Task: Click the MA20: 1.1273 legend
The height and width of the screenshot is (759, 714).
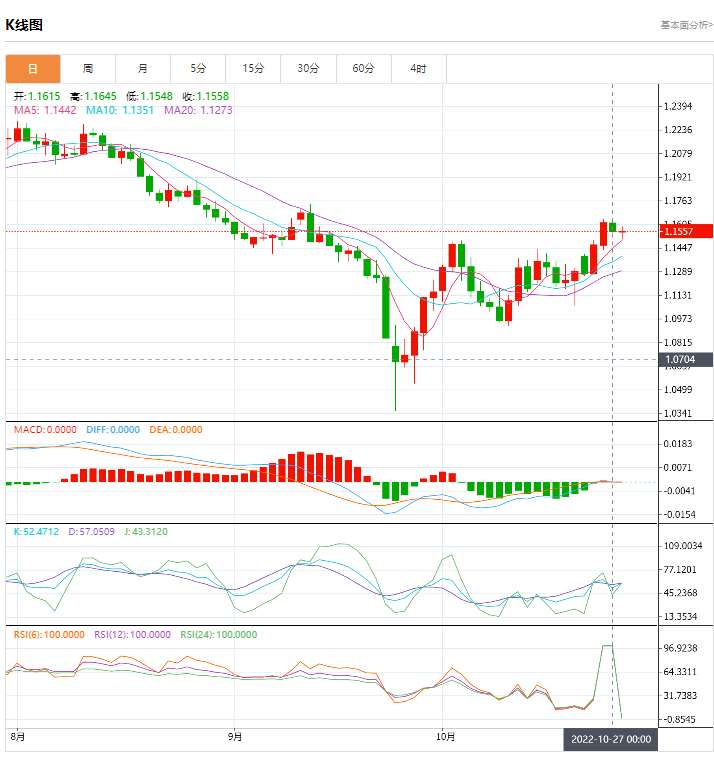Action: pyautogui.click(x=198, y=110)
